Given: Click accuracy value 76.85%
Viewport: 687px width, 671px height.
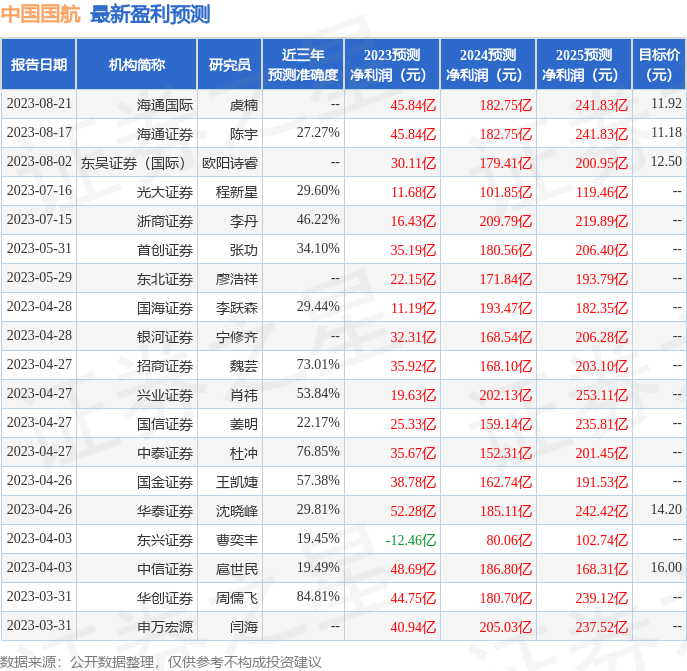Looking at the screenshot, I should point(318,451).
